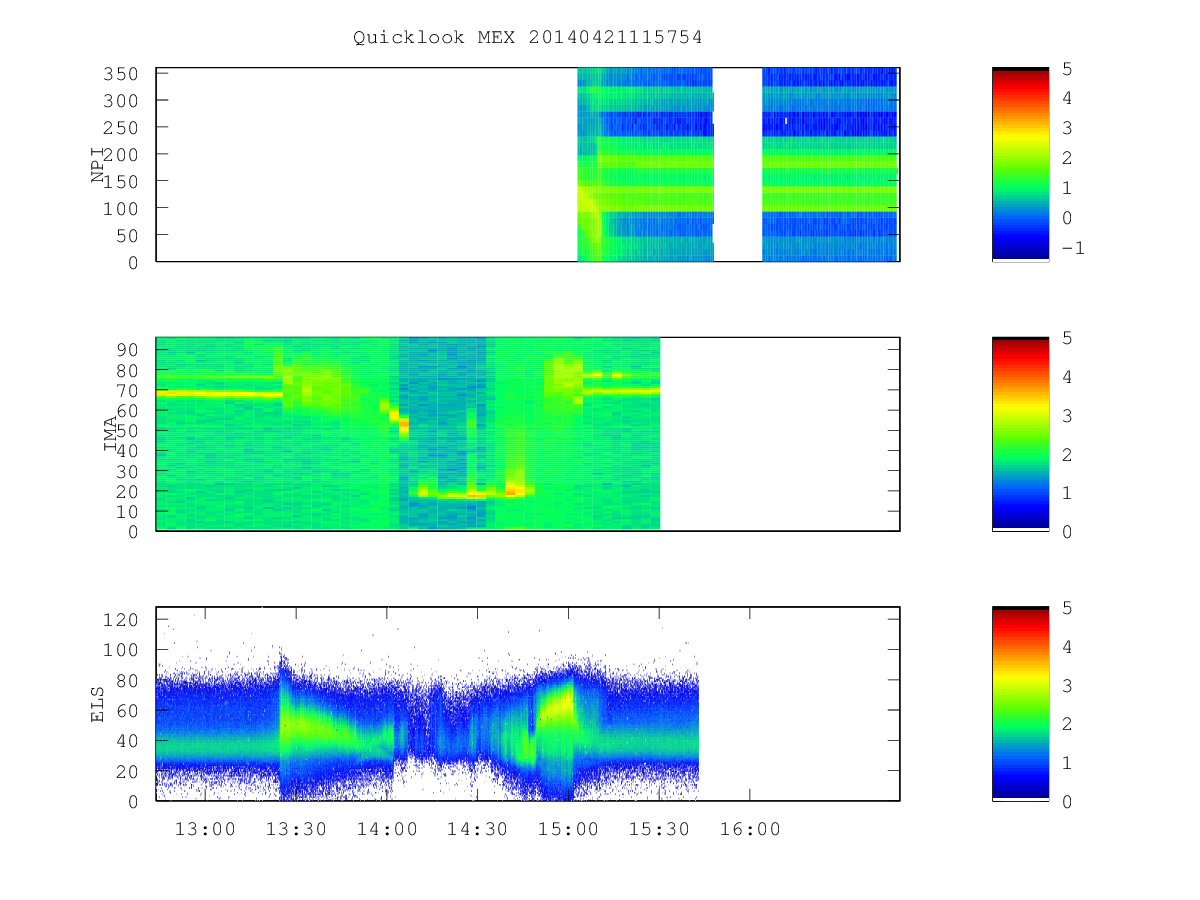Image resolution: width=1200 pixels, height=900 pixels.
Task: Click the plot title Quicklook MEX 20140421115754
Action: pos(527,37)
